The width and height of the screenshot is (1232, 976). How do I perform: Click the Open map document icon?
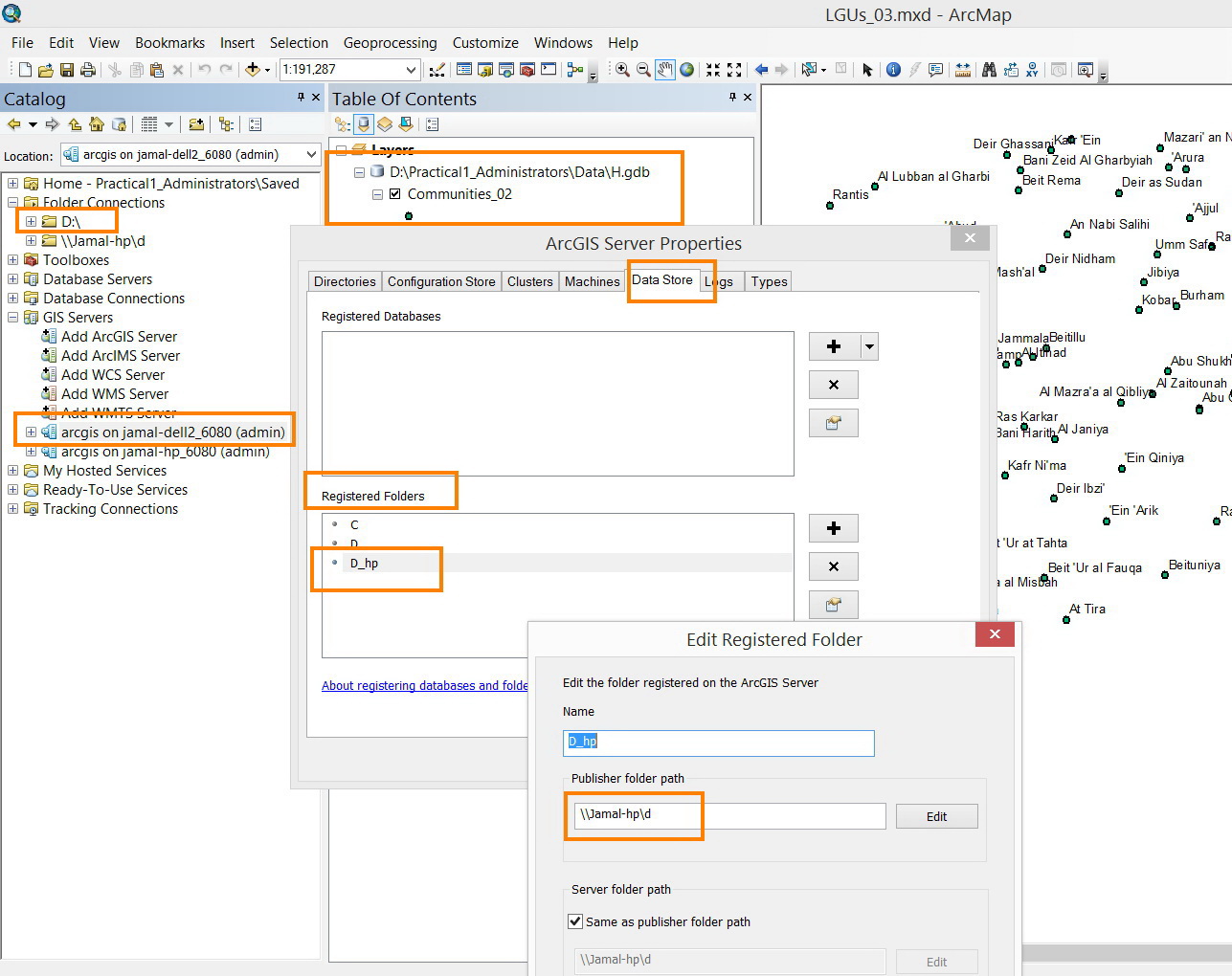point(46,70)
